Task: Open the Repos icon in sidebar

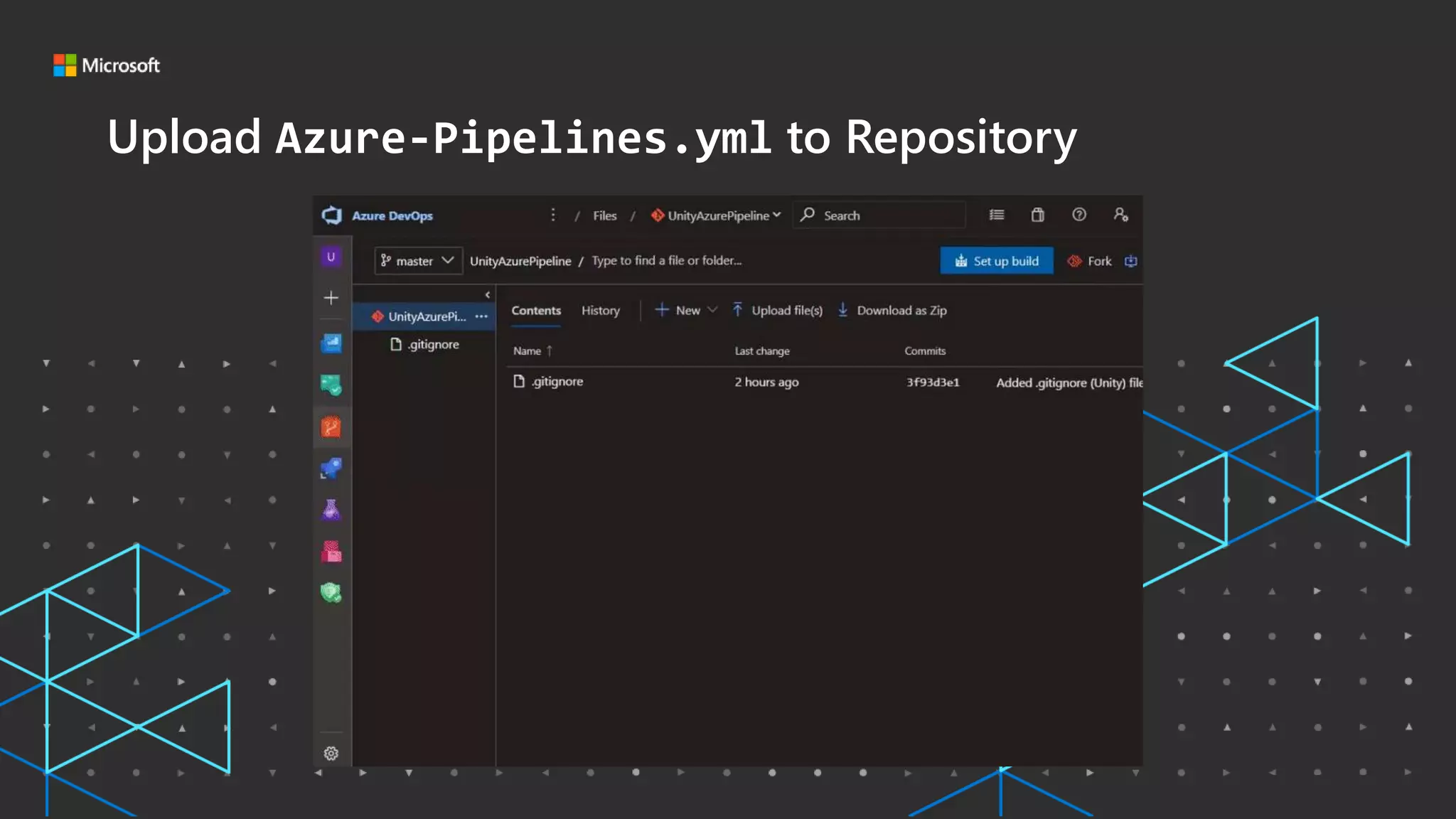Action: (x=331, y=427)
